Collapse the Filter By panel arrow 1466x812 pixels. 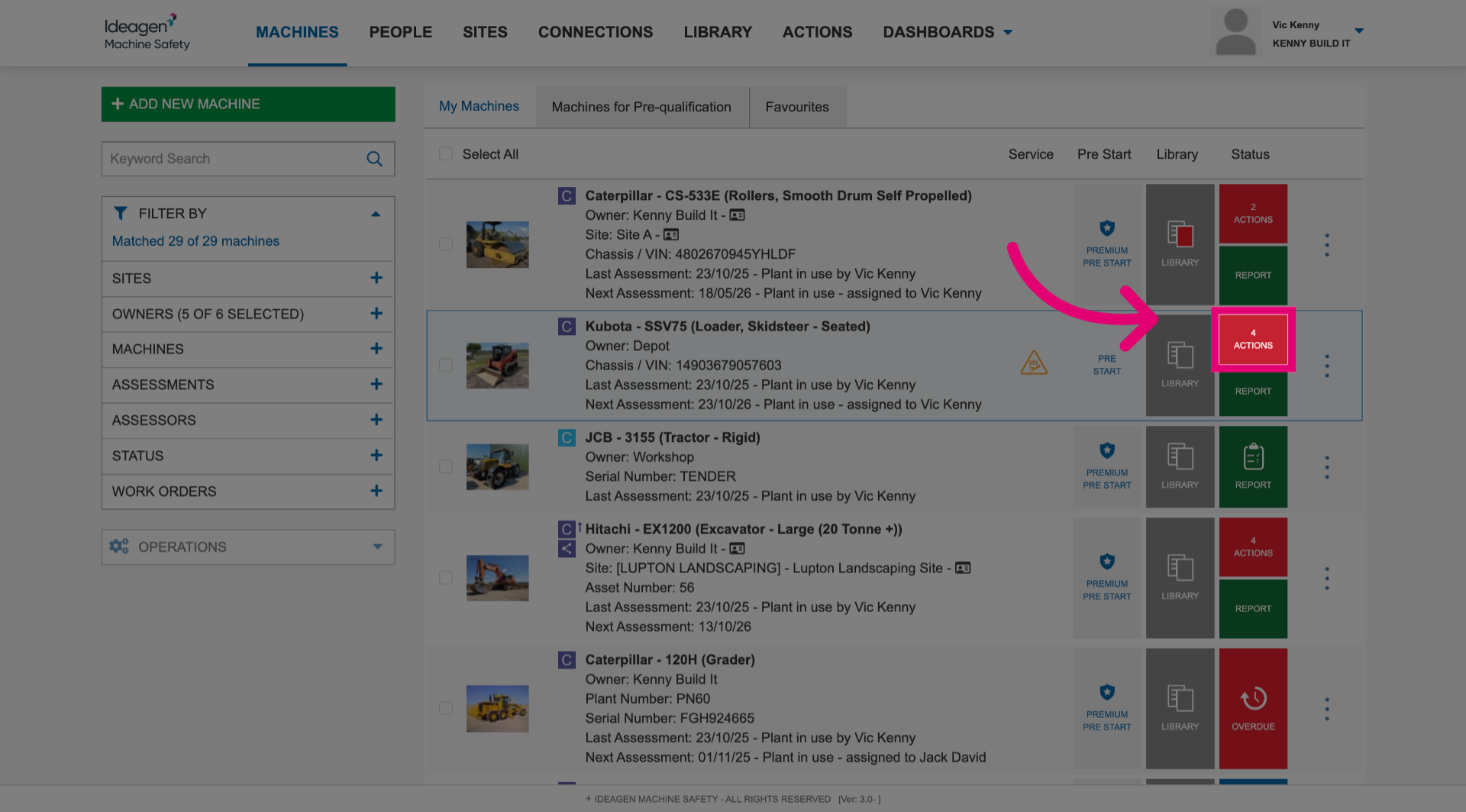click(376, 214)
